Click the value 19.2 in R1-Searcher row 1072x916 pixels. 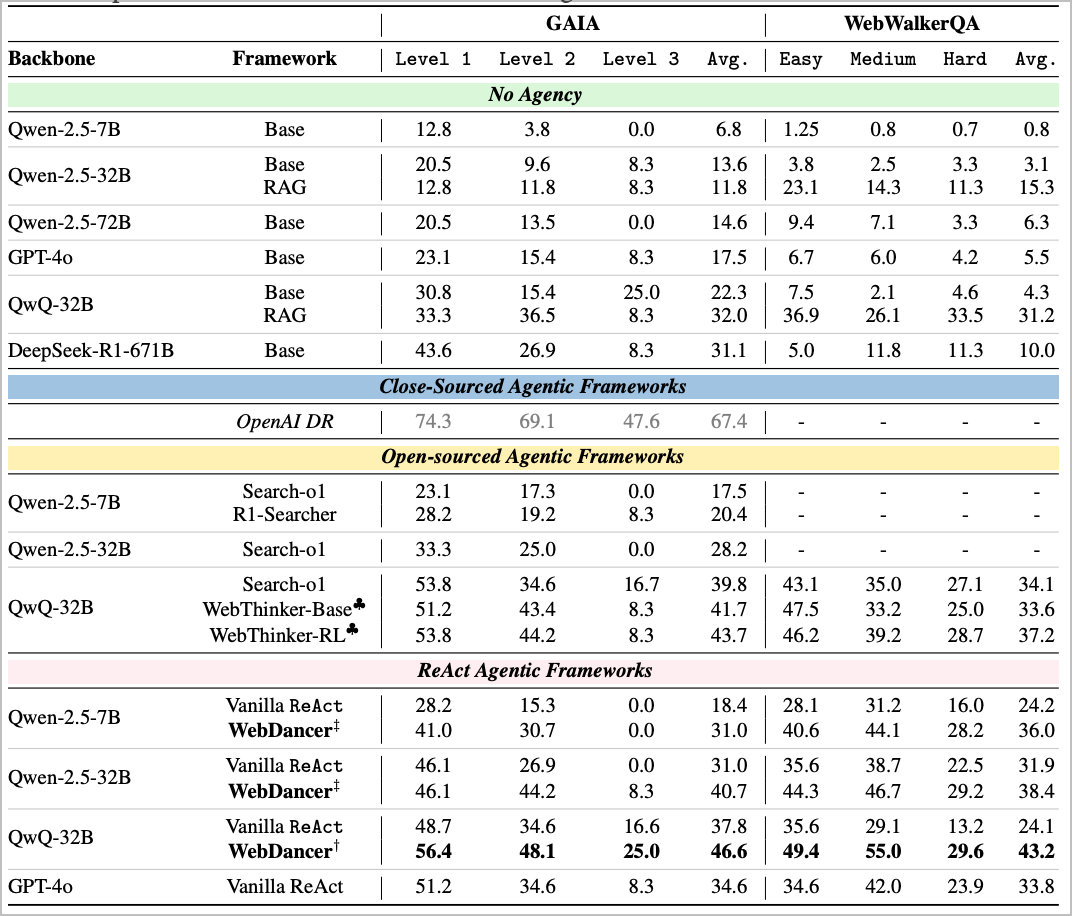point(537,514)
